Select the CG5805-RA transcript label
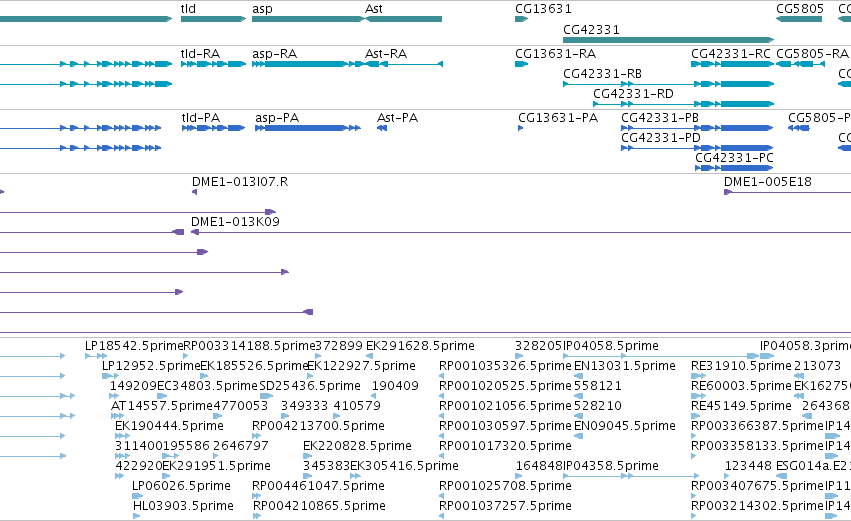Screen dimensions: 851x521 pos(812,54)
